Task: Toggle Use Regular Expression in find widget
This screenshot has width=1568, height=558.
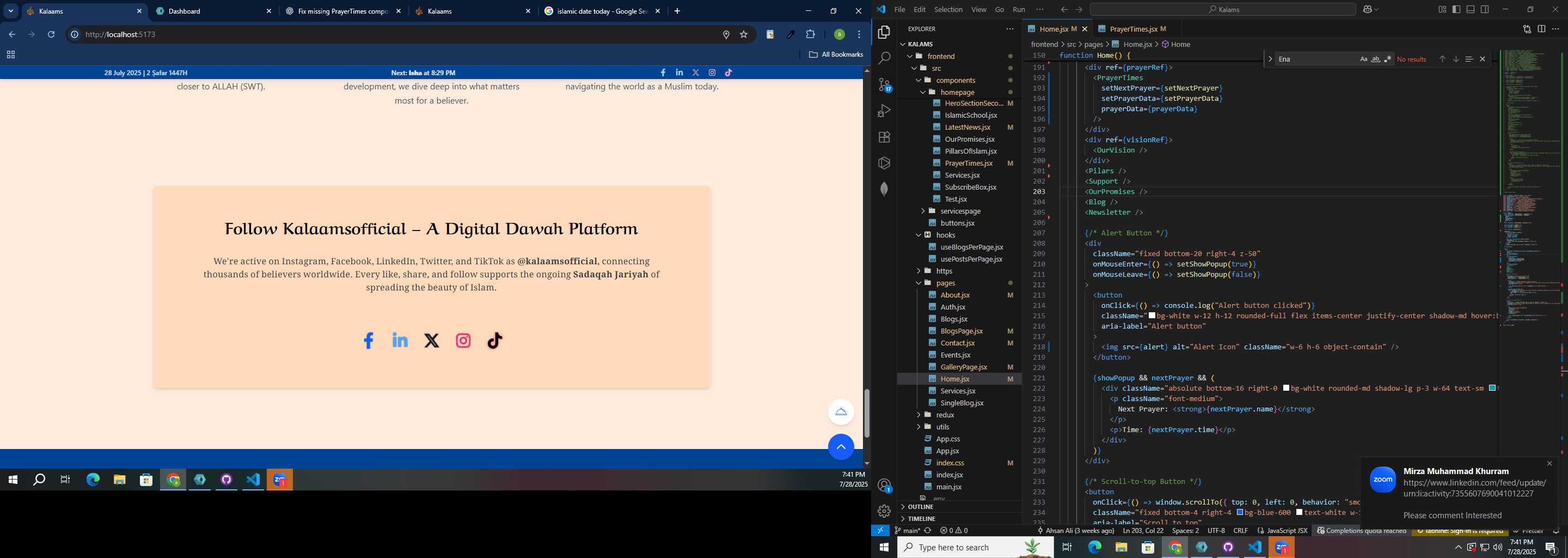Action: (x=1388, y=59)
